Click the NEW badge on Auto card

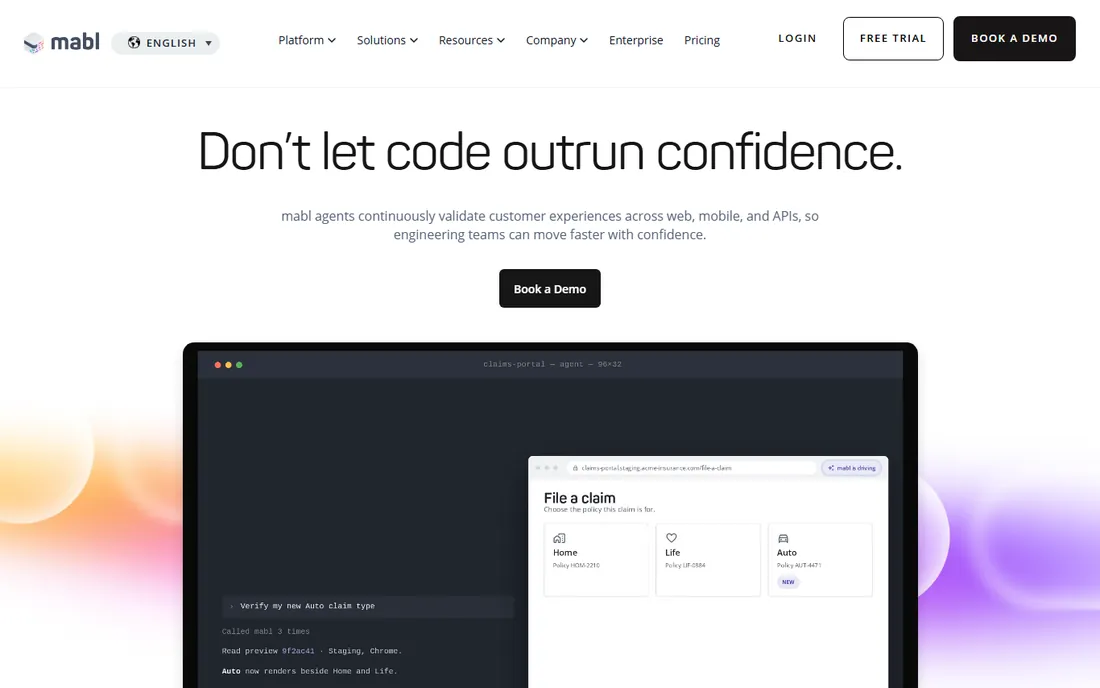click(x=788, y=582)
